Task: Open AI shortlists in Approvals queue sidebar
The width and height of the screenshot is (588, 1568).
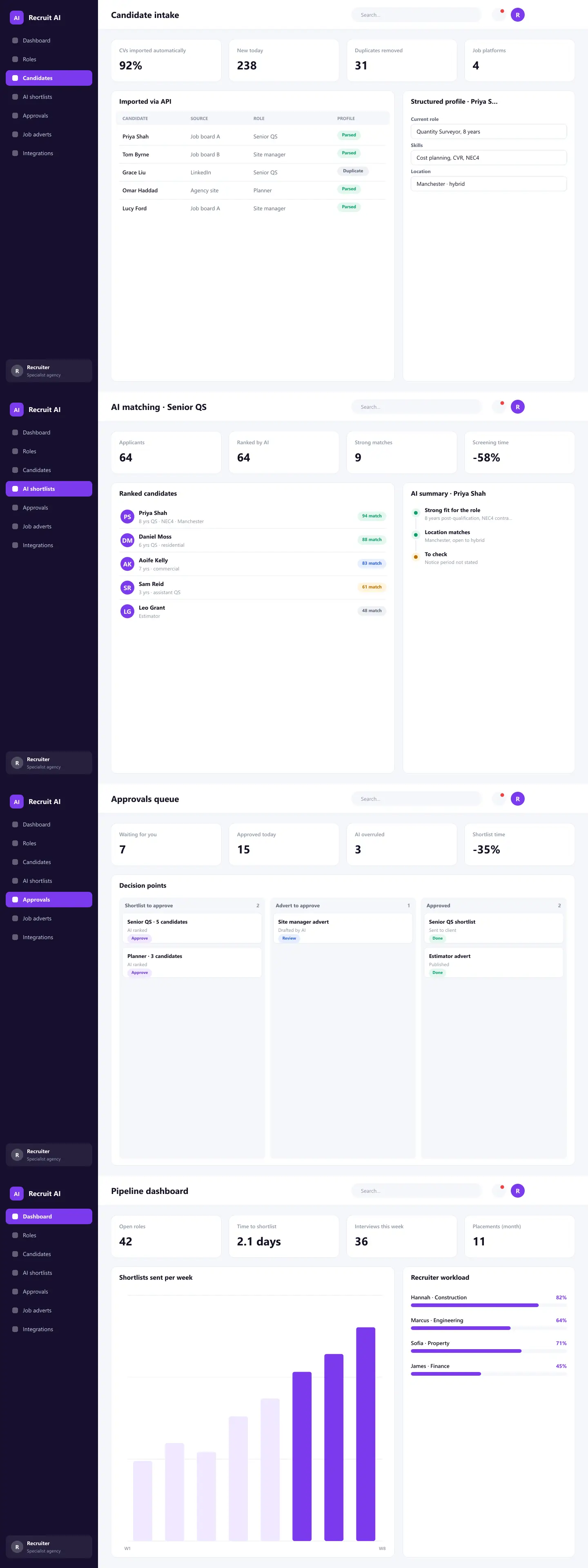Action: [x=49, y=881]
